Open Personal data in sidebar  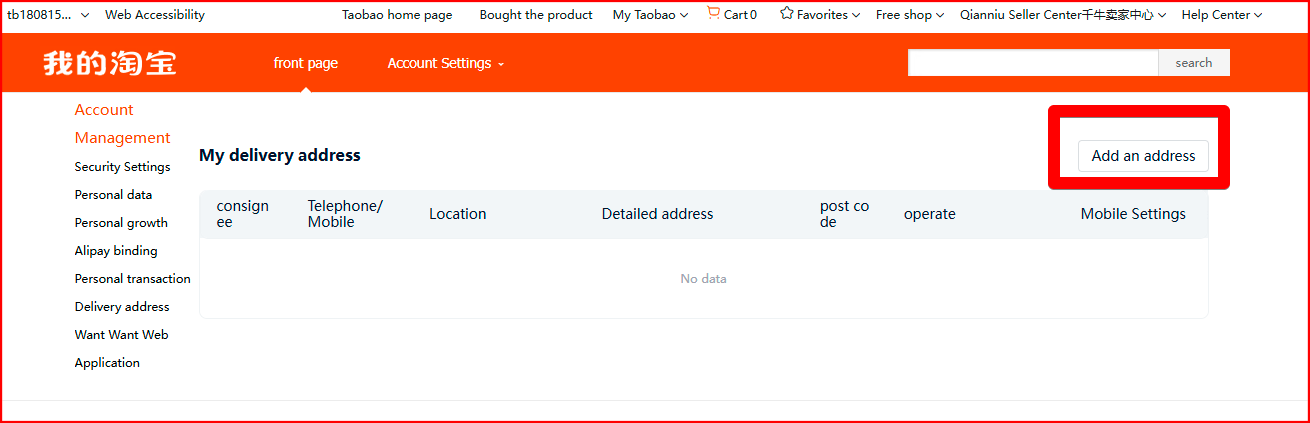(x=113, y=195)
